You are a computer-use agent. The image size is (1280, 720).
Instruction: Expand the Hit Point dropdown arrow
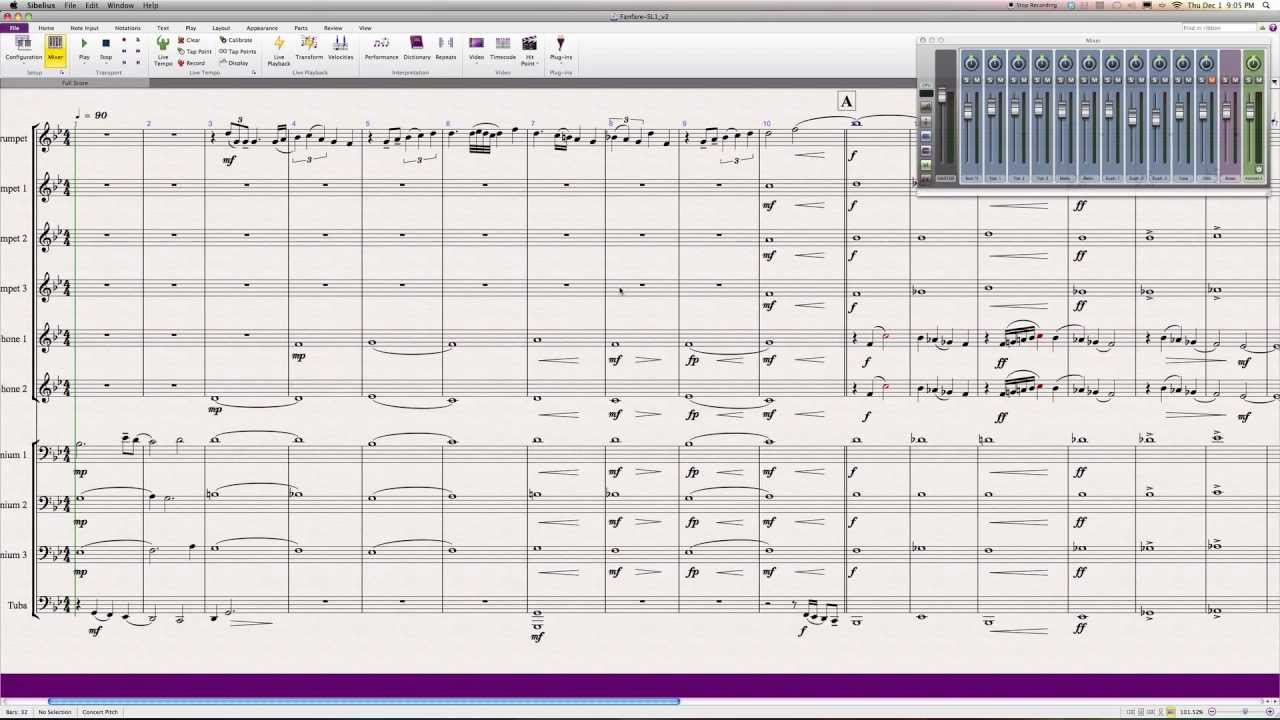(537, 63)
